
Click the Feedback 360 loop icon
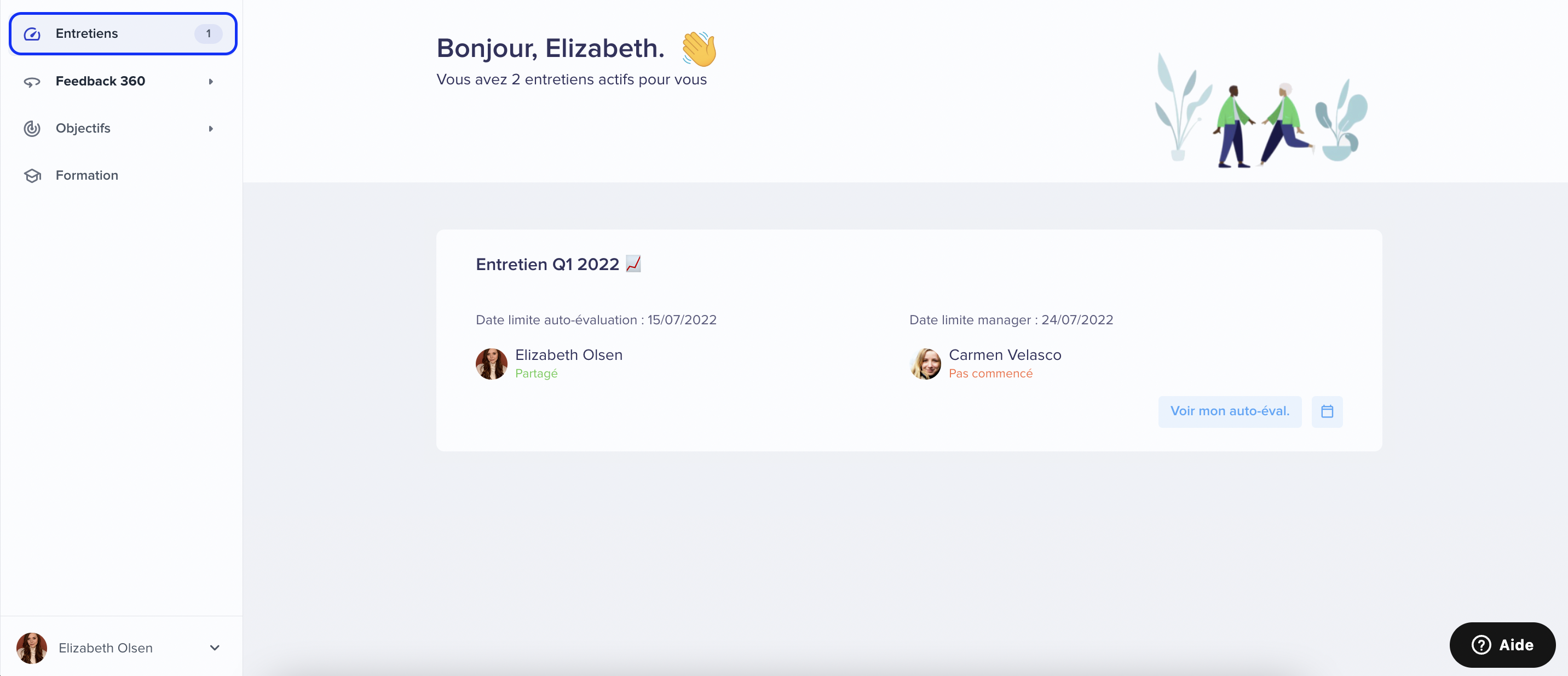(32, 82)
